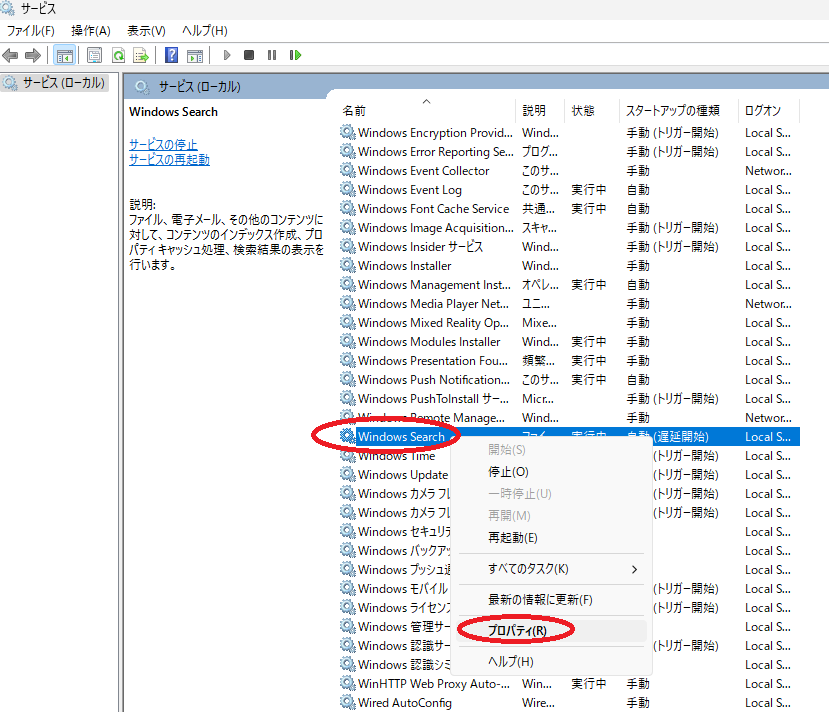This screenshot has width=829, height=712.
Task: Select サービス (ローカル) in the left tree
Action: click(55, 82)
